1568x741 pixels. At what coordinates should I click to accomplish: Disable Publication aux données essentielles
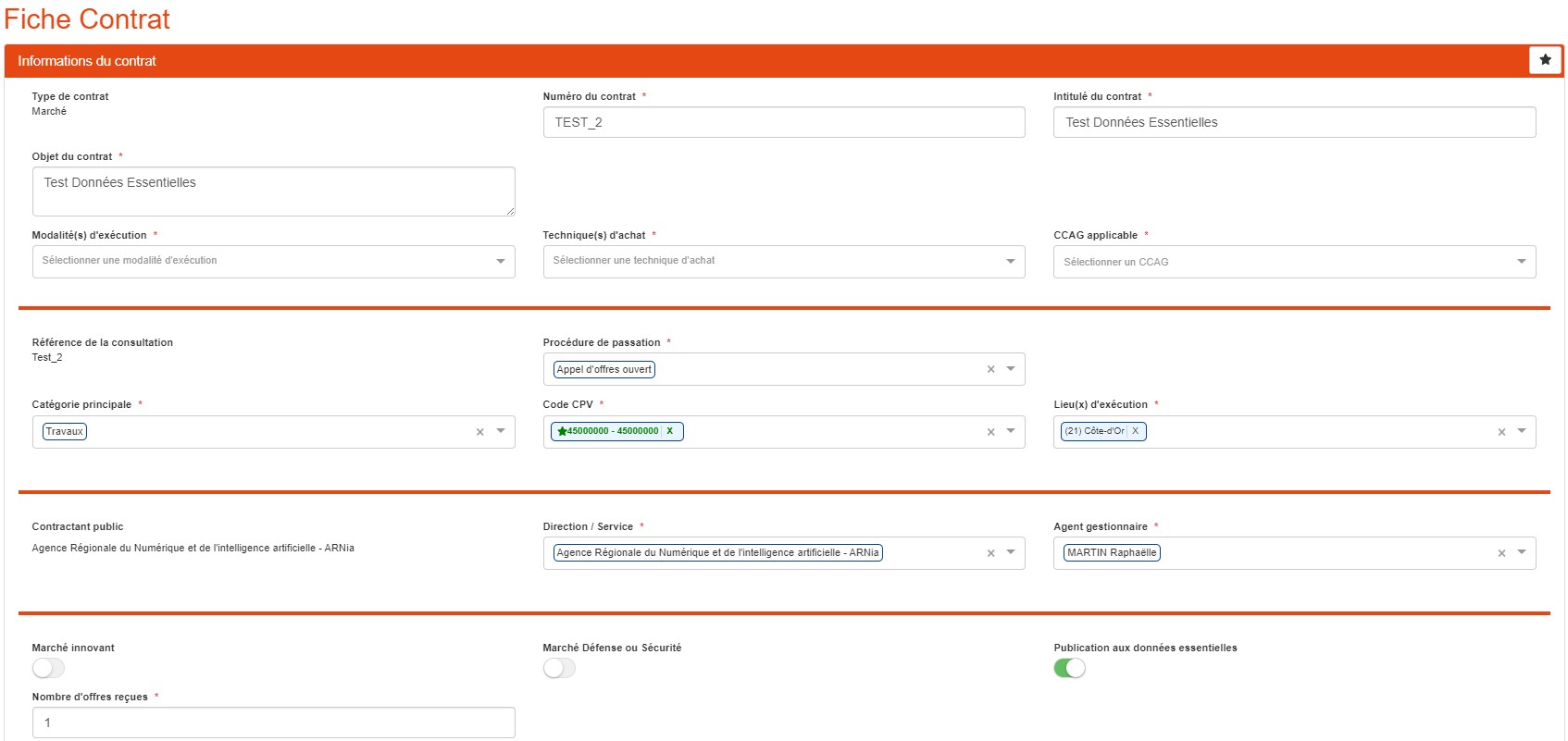coord(1069,668)
